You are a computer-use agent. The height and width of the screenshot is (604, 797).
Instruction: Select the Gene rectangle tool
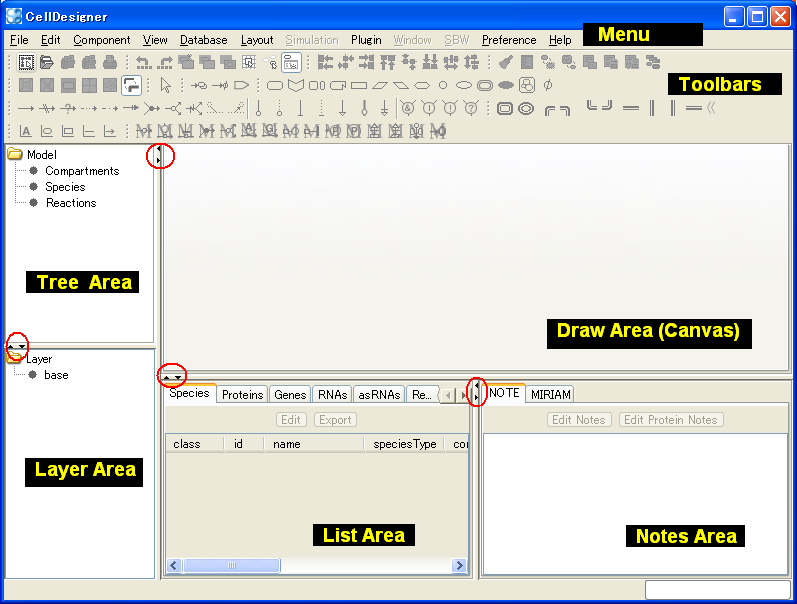click(359, 85)
